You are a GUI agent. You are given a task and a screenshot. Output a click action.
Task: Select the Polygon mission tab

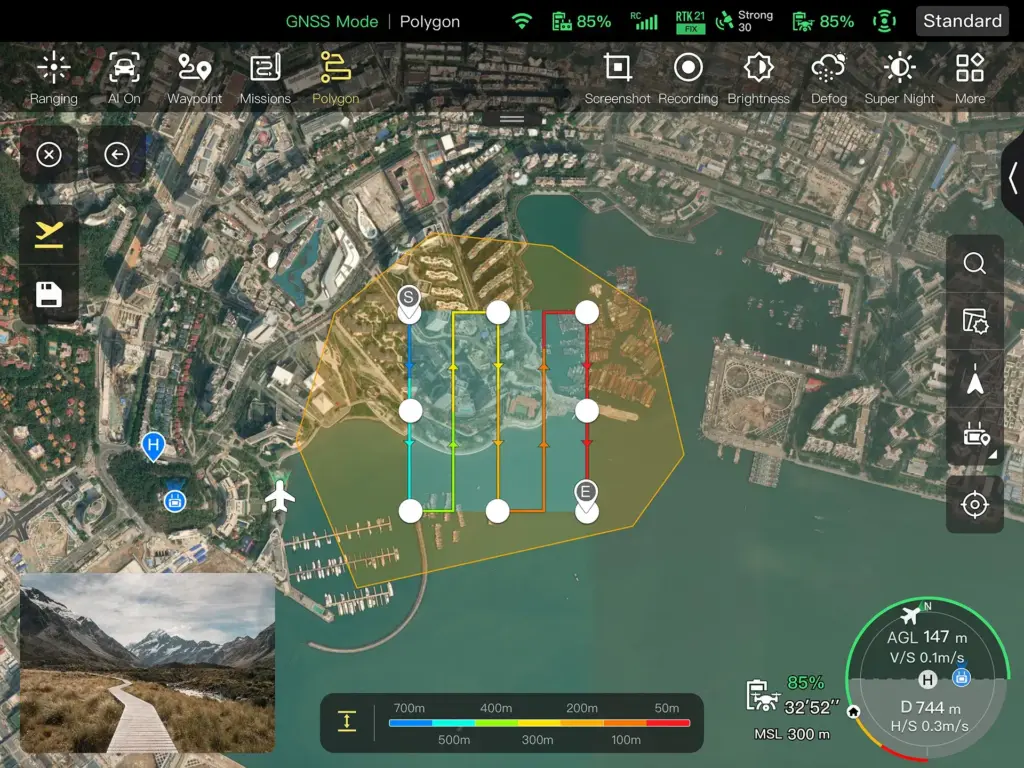coord(335,78)
